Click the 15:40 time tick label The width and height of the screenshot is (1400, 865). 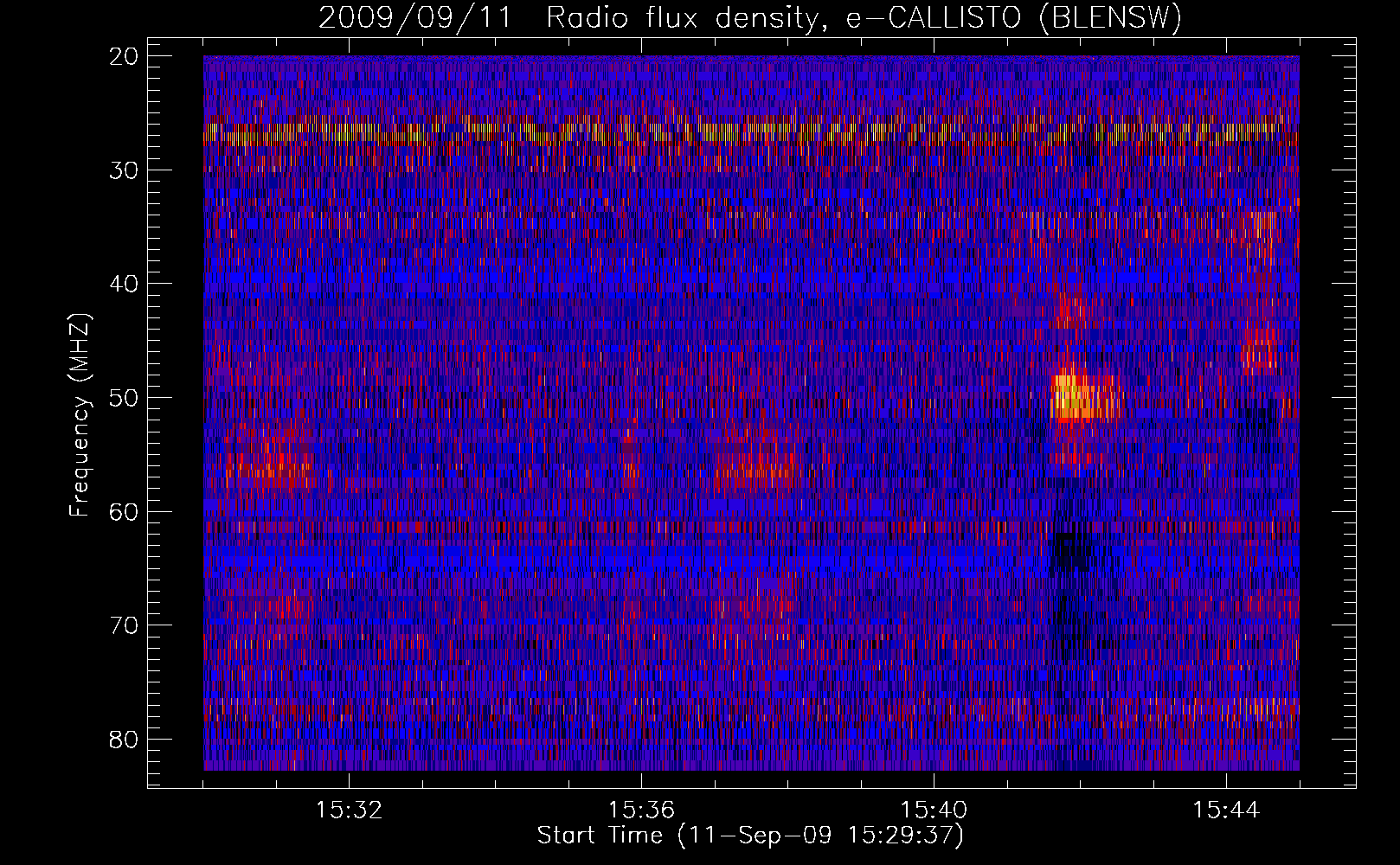[934, 811]
